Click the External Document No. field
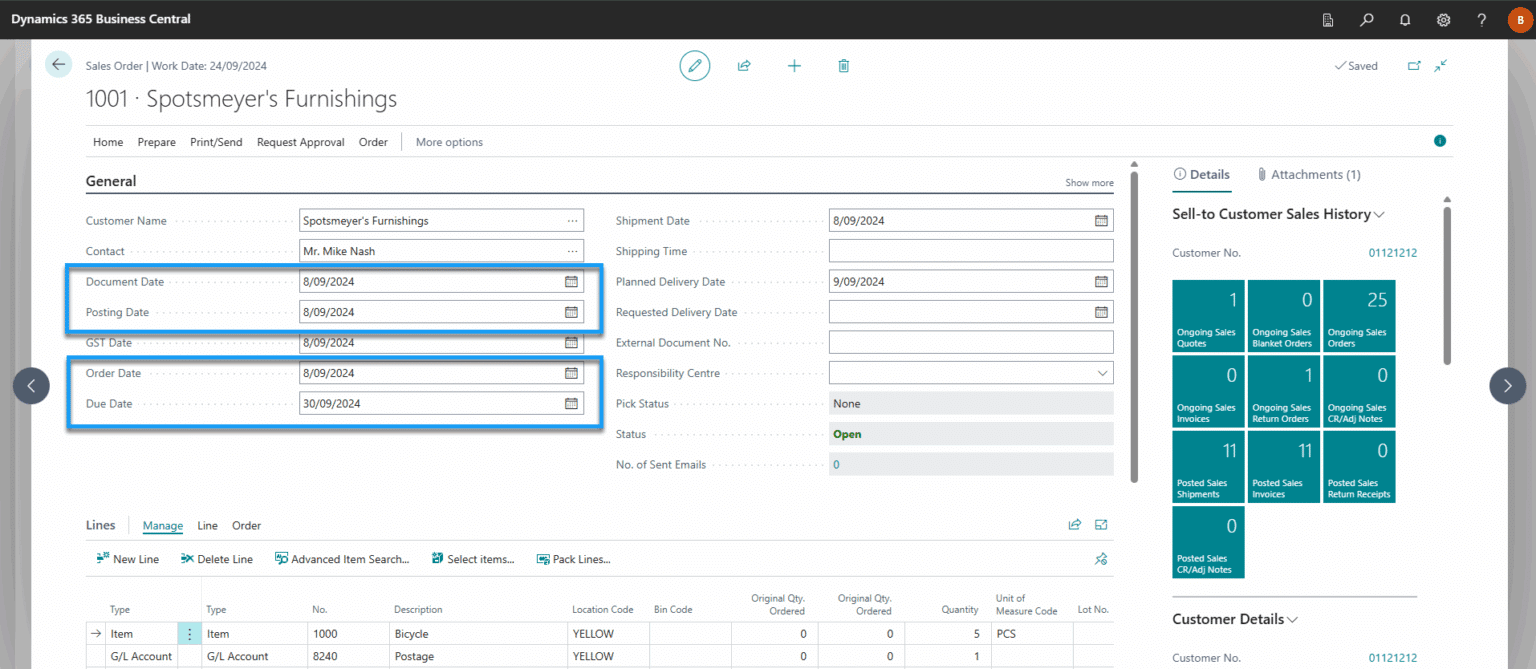 pyautogui.click(x=970, y=343)
